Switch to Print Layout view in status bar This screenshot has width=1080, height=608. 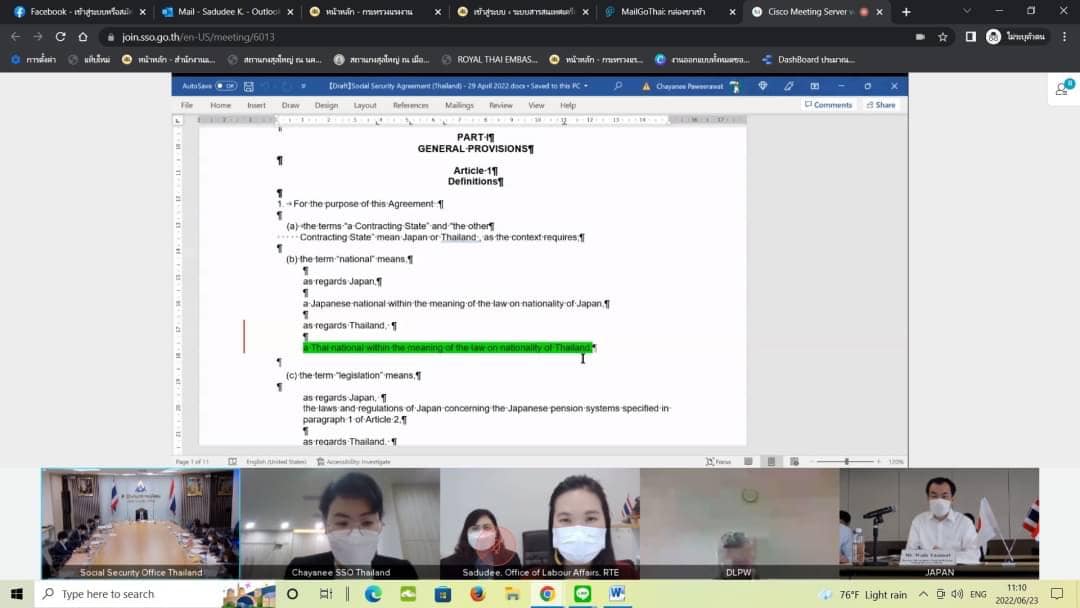pyautogui.click(x=771, y=461)
